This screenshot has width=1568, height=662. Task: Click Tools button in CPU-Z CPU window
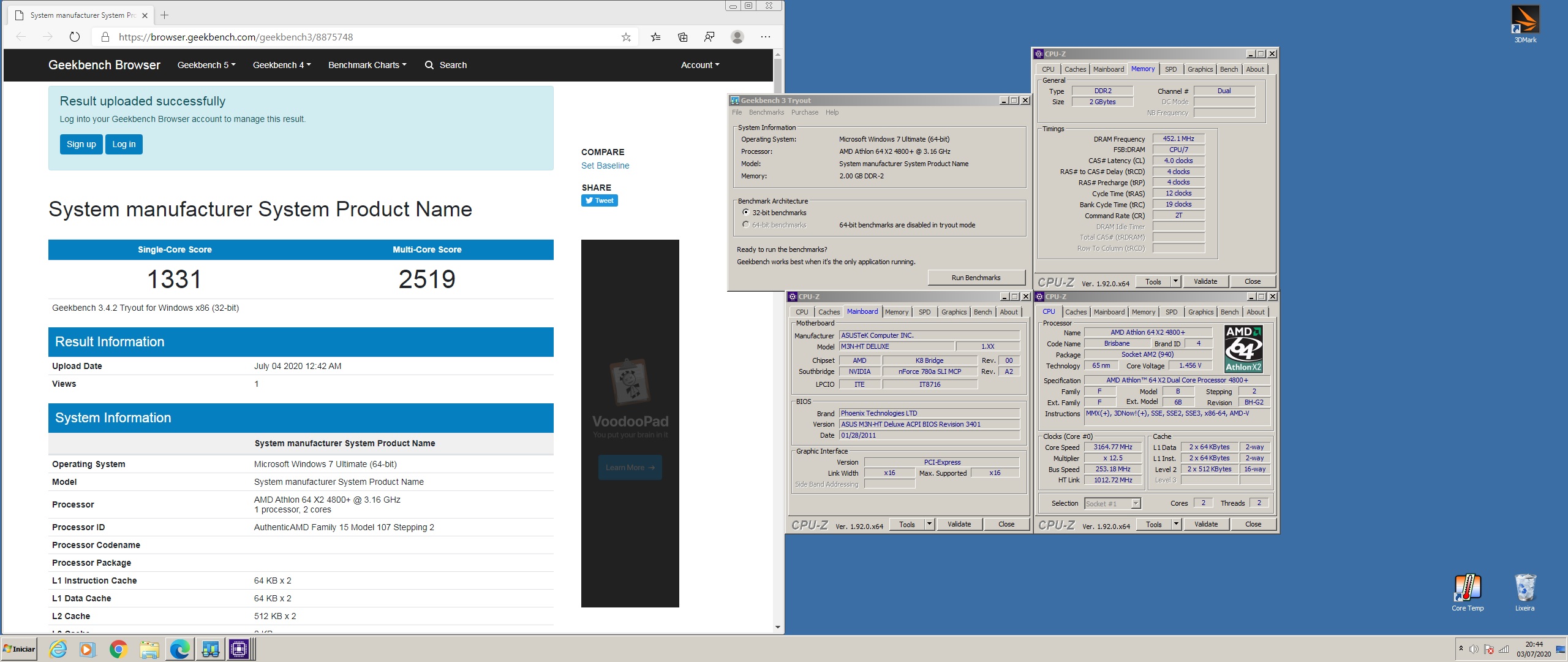coord(1154,524)
